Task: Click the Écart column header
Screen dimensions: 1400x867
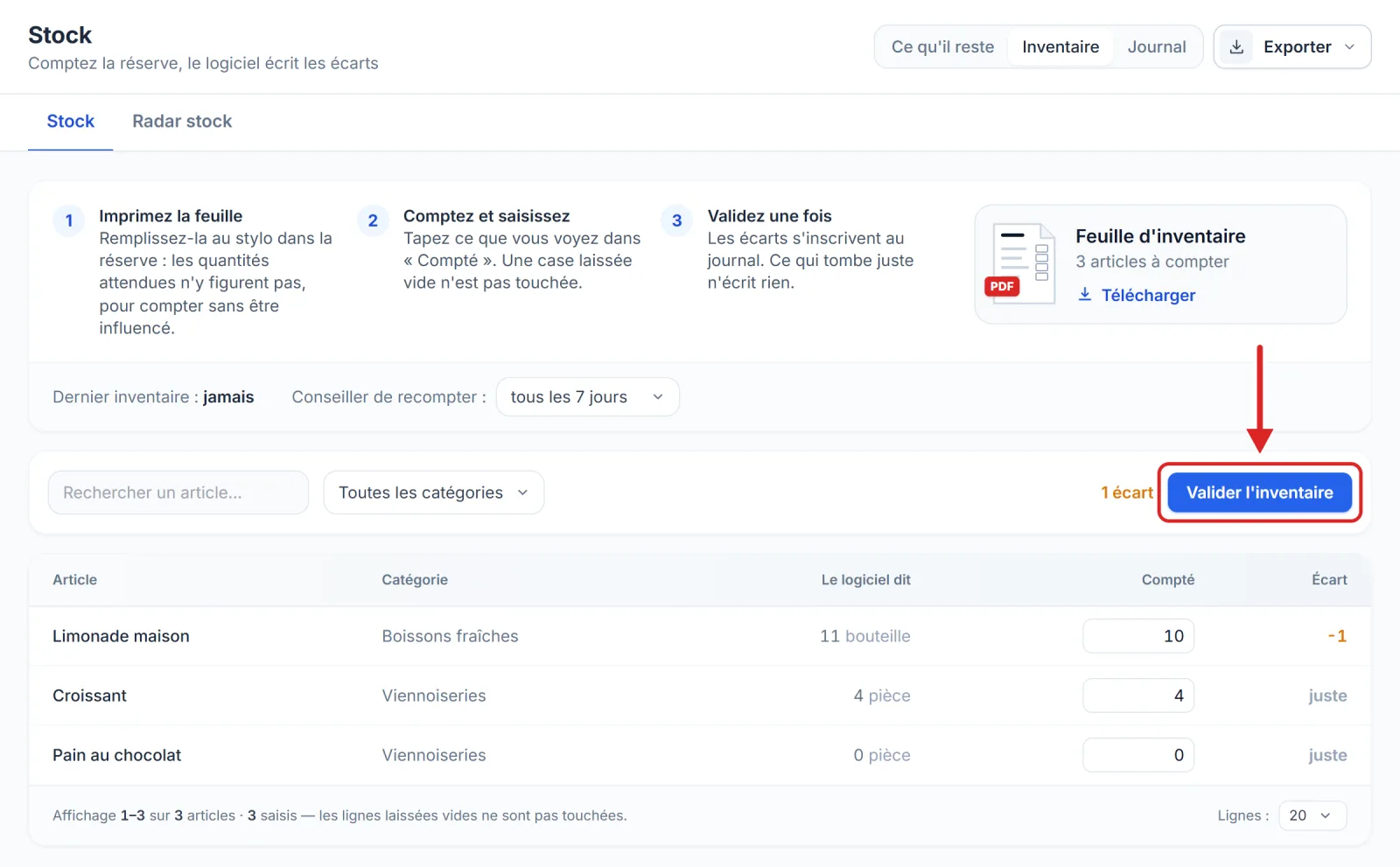Action: (x=1329, y=579)
